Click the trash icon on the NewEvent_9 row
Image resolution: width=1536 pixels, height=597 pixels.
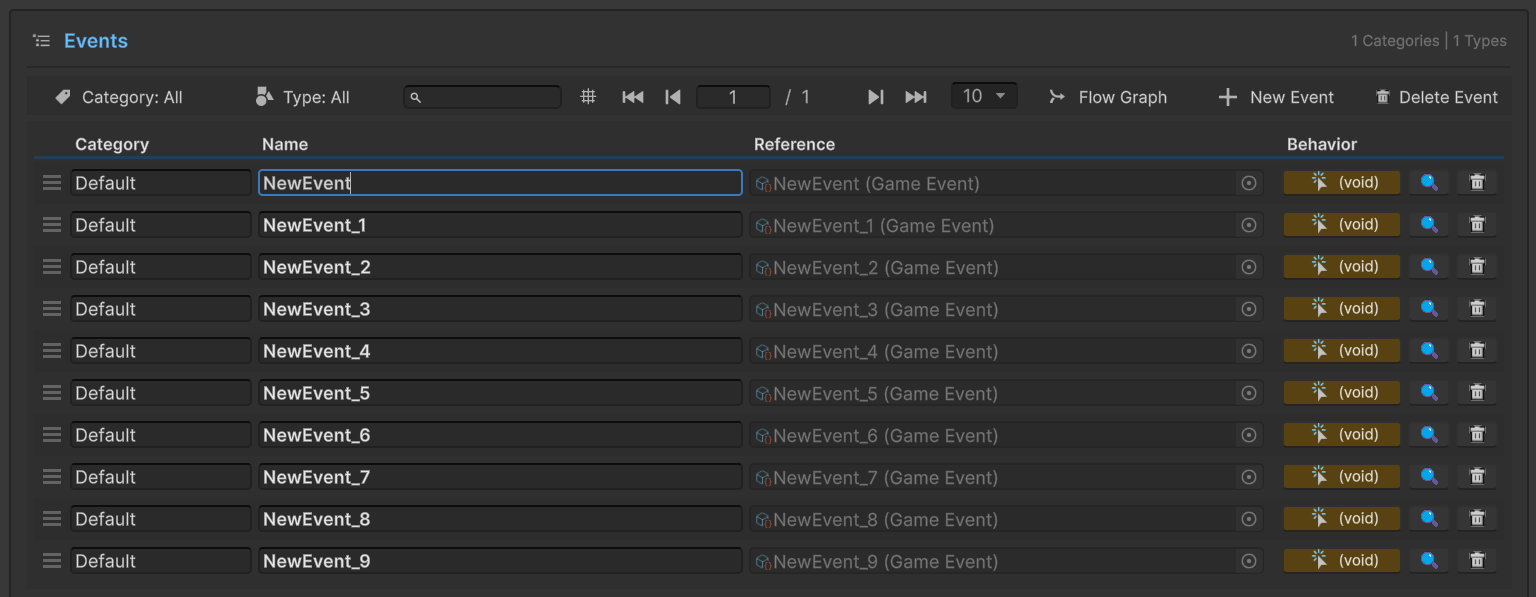click(1477, 561)
